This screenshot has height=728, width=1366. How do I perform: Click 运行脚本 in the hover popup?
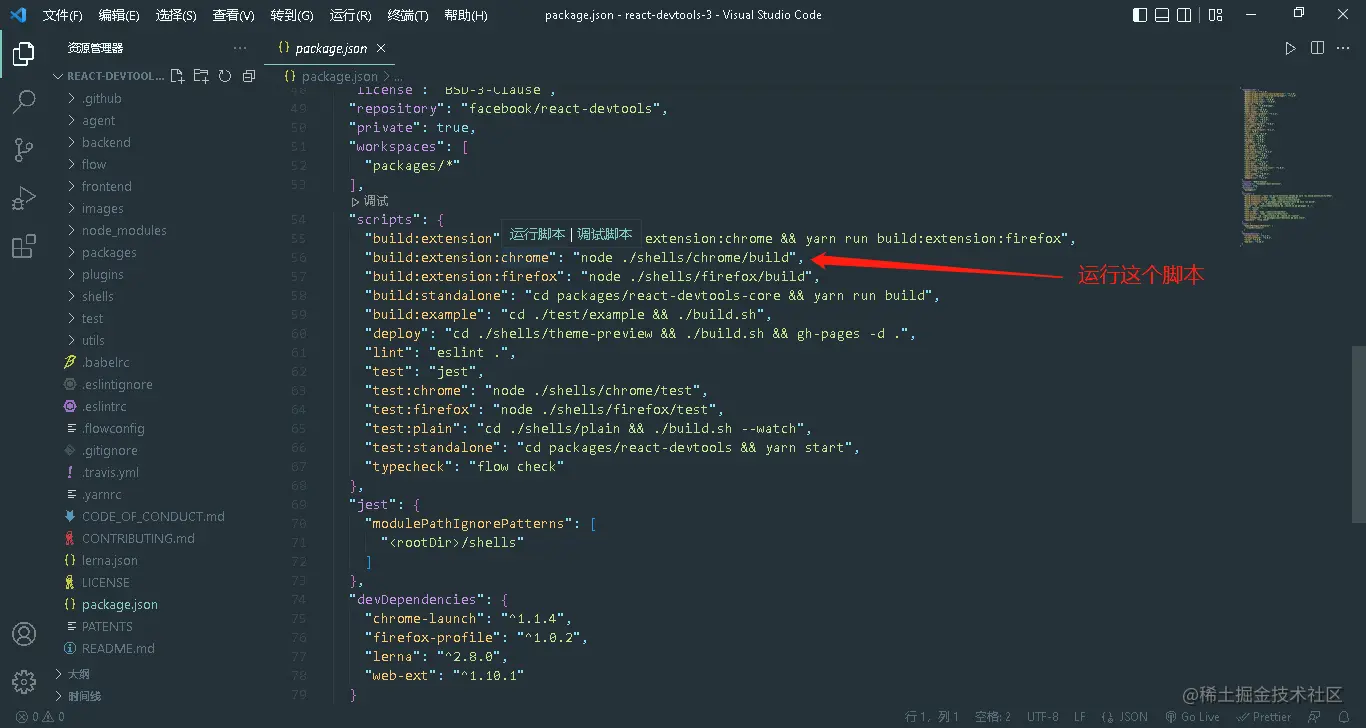click(x=537, y=234)
